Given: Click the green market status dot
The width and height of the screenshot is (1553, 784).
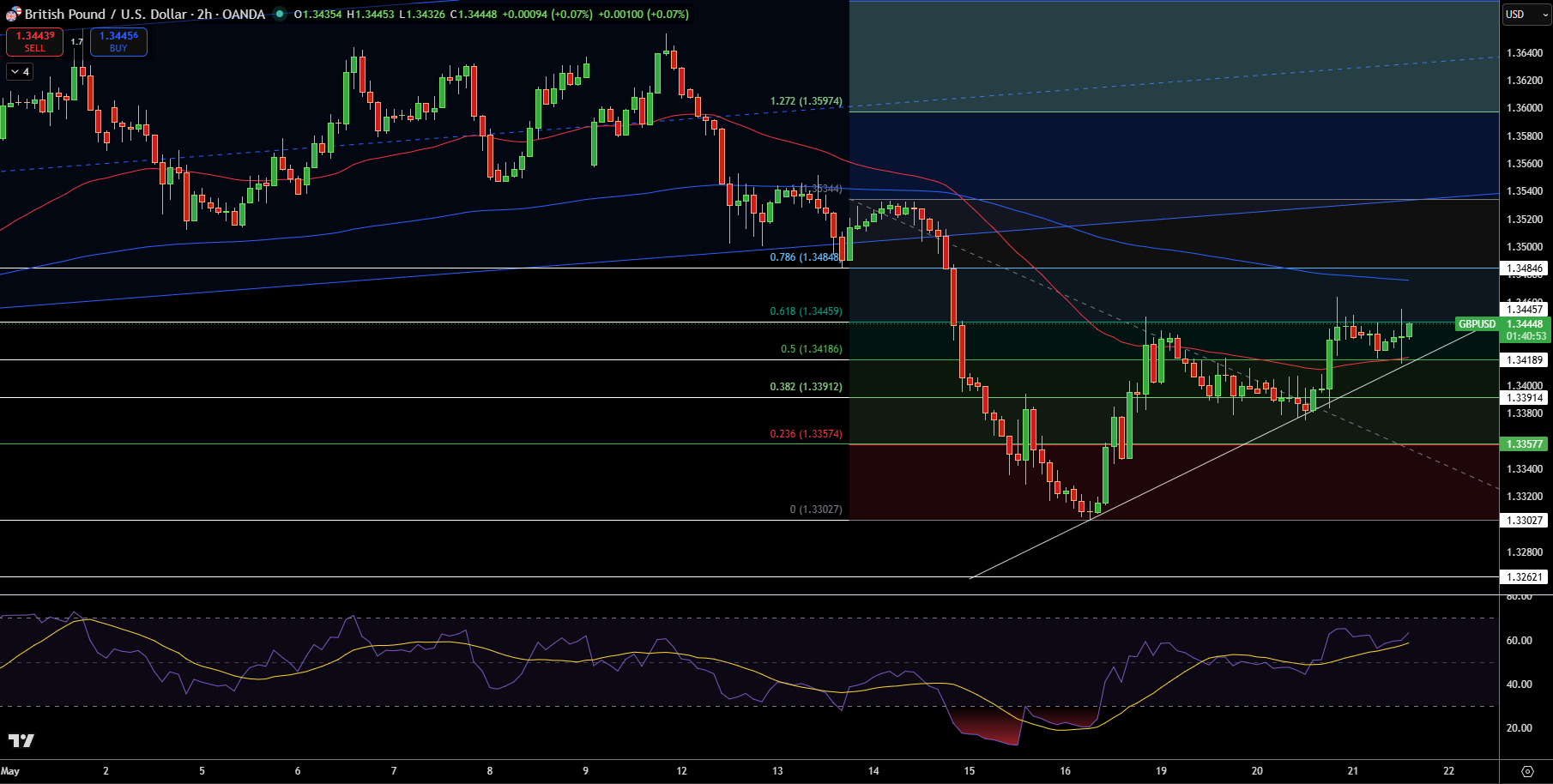Looking at the screenshot, I should 280,15.
